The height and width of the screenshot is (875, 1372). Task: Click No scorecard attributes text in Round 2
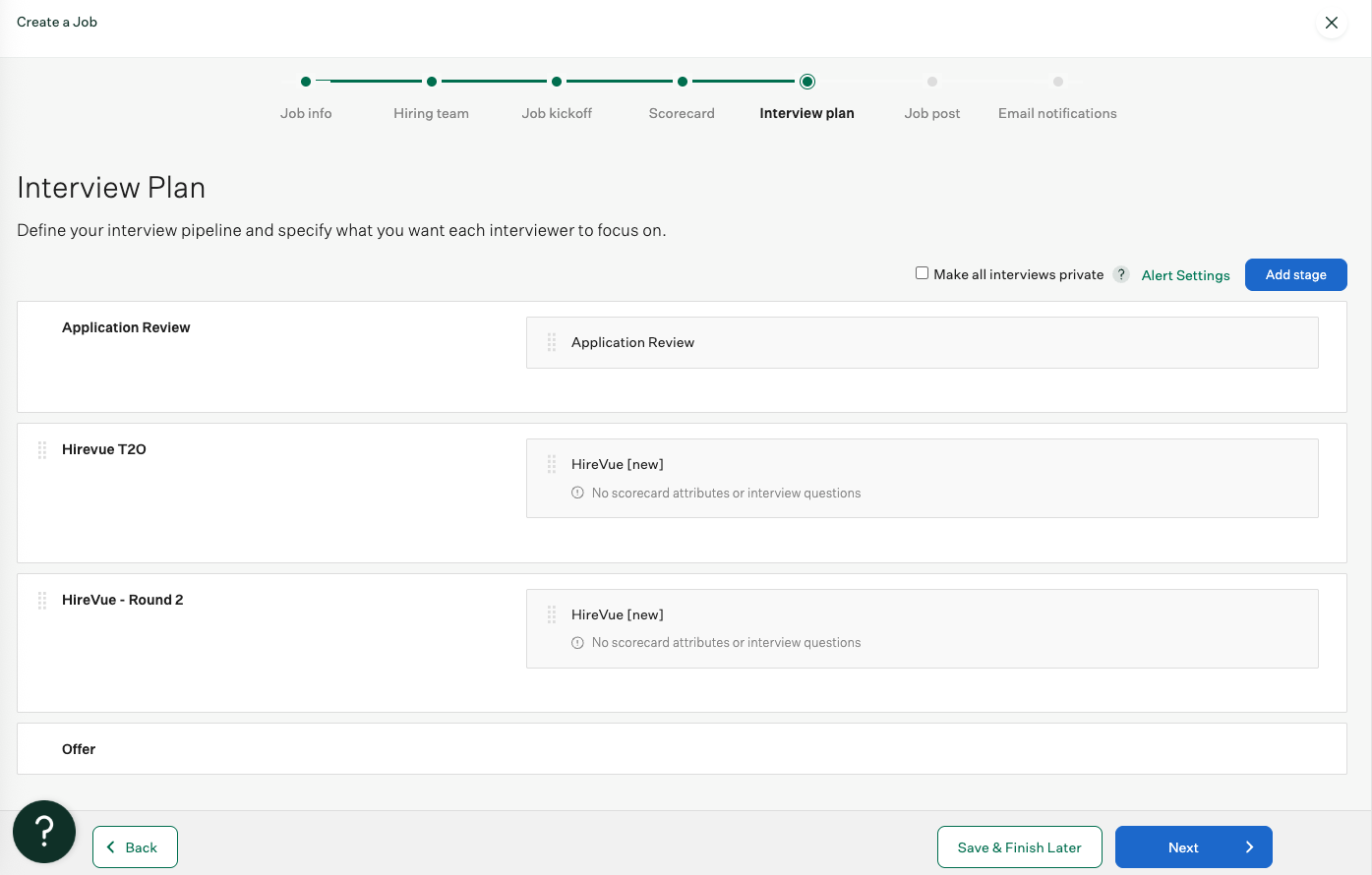pyautogui.click(x=726, y=643)
